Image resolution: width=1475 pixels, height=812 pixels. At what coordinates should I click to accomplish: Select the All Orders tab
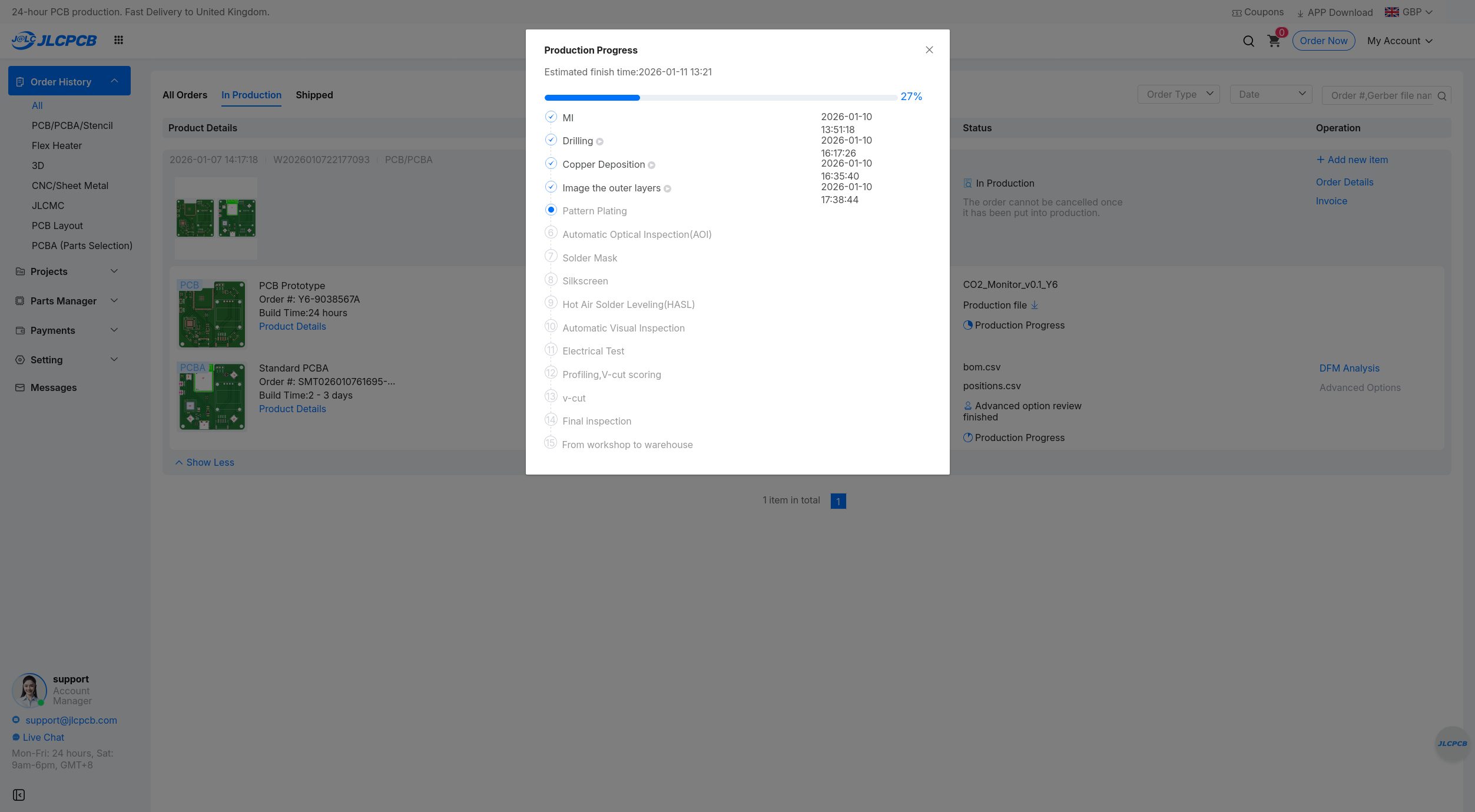185,95
